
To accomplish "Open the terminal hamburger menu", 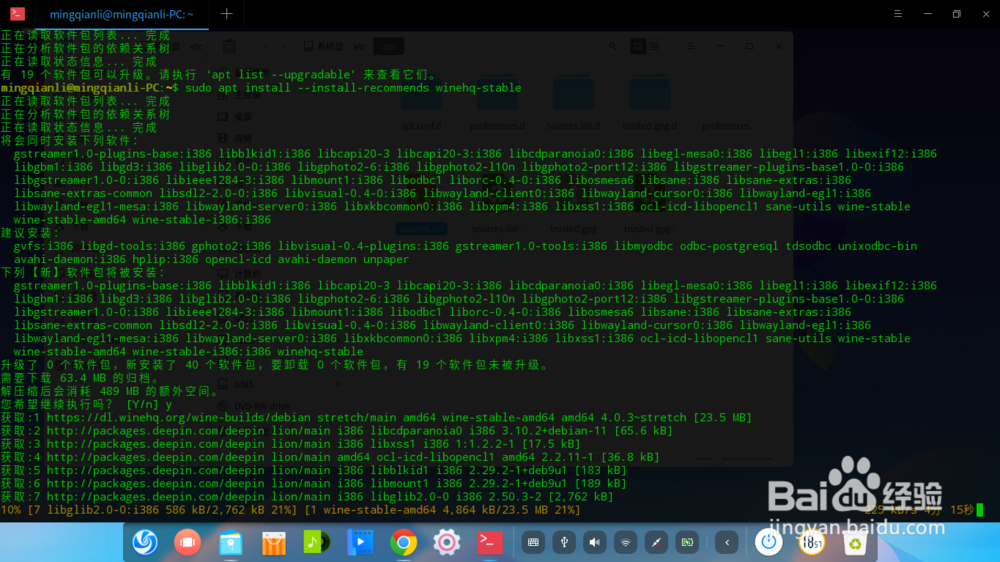I will coord(898,13).
